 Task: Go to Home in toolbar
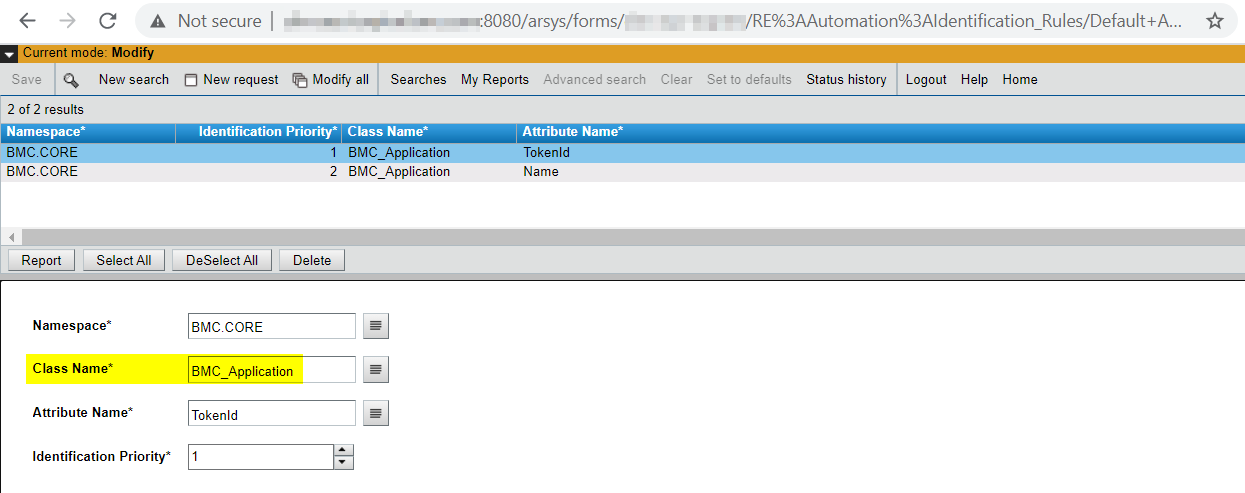[x=1020, y=80]
